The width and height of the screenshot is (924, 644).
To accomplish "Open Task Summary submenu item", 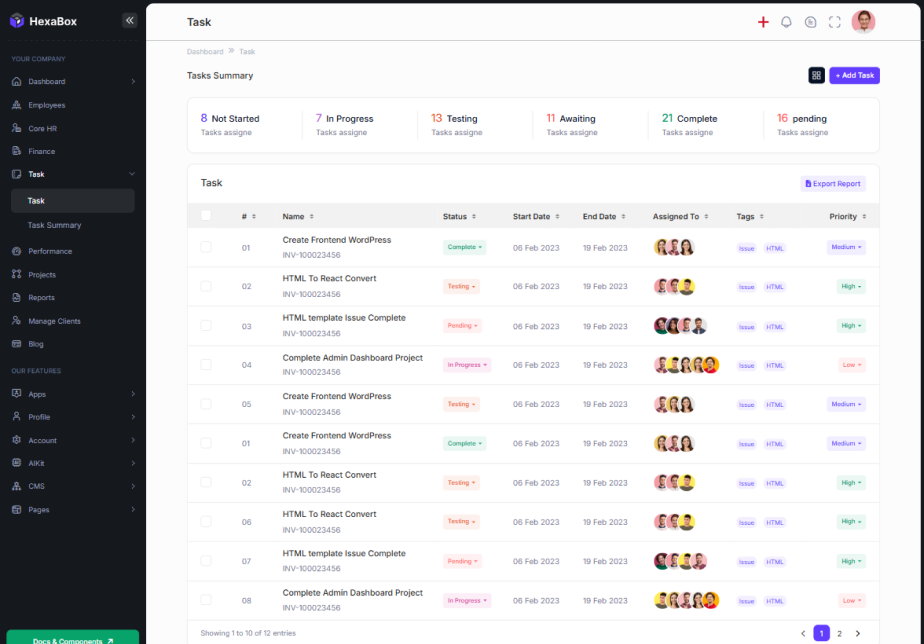I will tap(55, 225).
